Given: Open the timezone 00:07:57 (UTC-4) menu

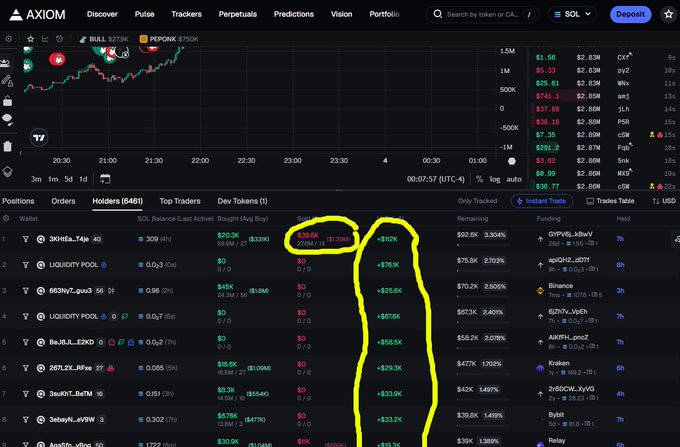Looking at the screenshot, I should [x=435, y=179].
